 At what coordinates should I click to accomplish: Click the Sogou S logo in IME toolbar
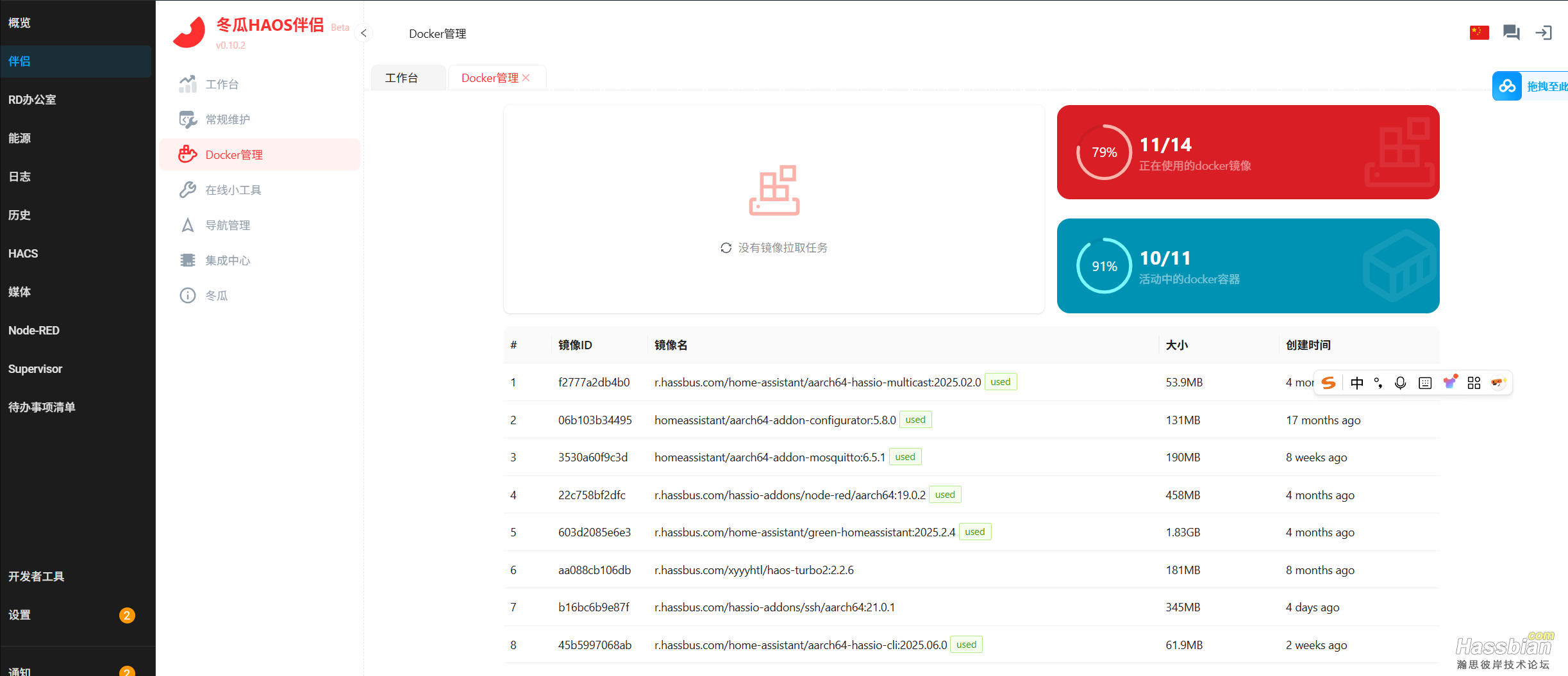coord(1328,383)
